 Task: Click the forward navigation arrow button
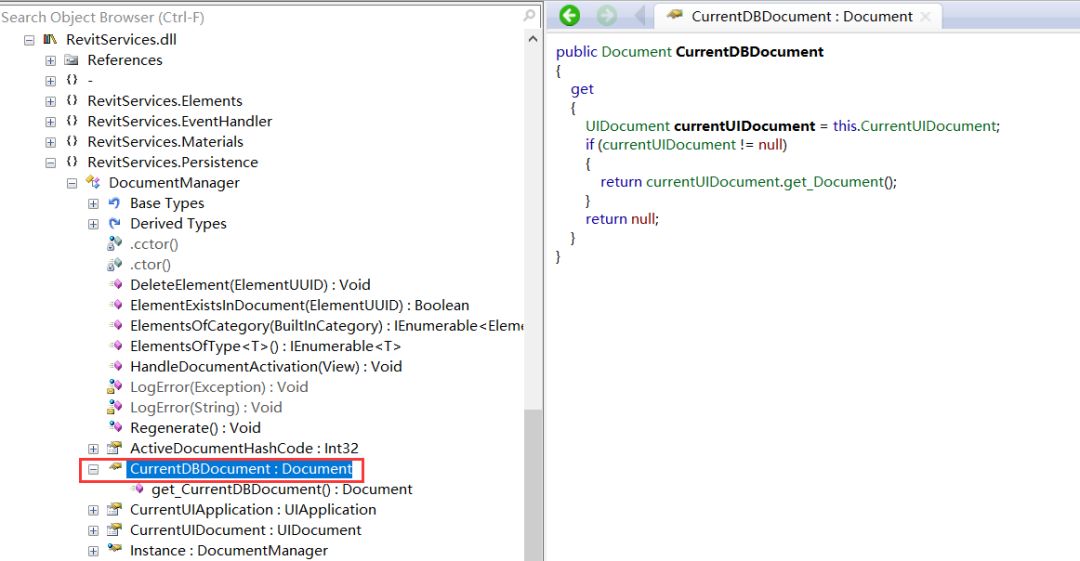click(x=607, y=15)
